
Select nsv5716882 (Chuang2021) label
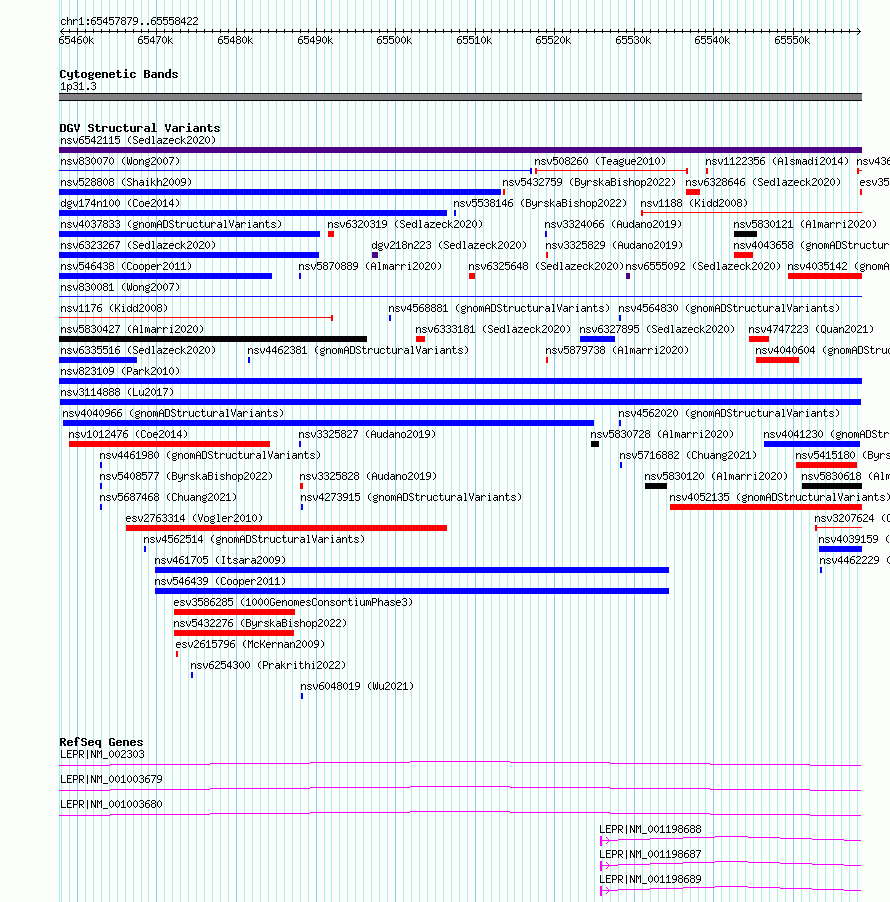(688, 456)
